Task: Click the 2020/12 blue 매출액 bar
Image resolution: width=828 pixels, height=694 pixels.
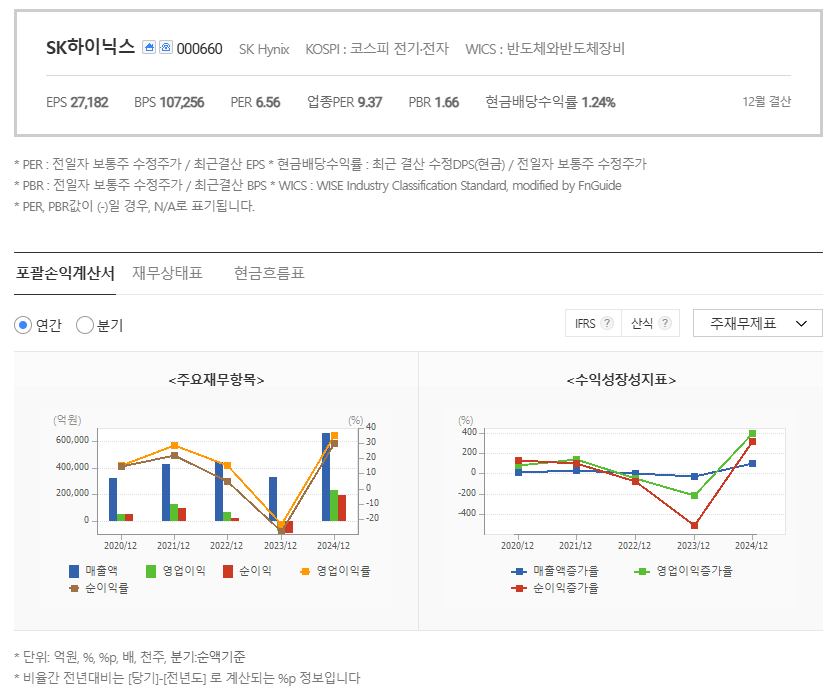Action: click(x=113, y=500)
